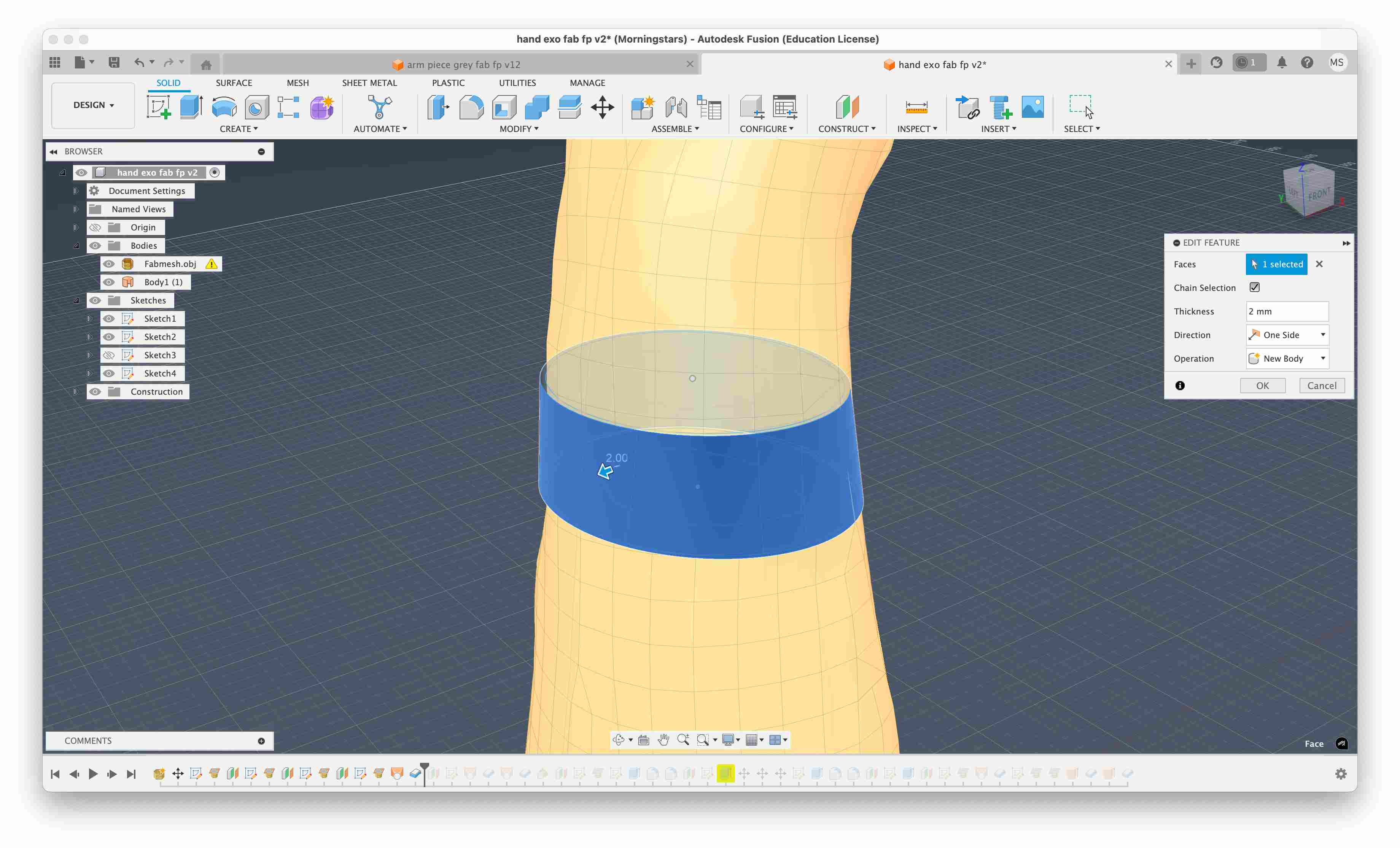Open the data panel grid icon
Screen dimensions: 1400x848
[55, 62]
